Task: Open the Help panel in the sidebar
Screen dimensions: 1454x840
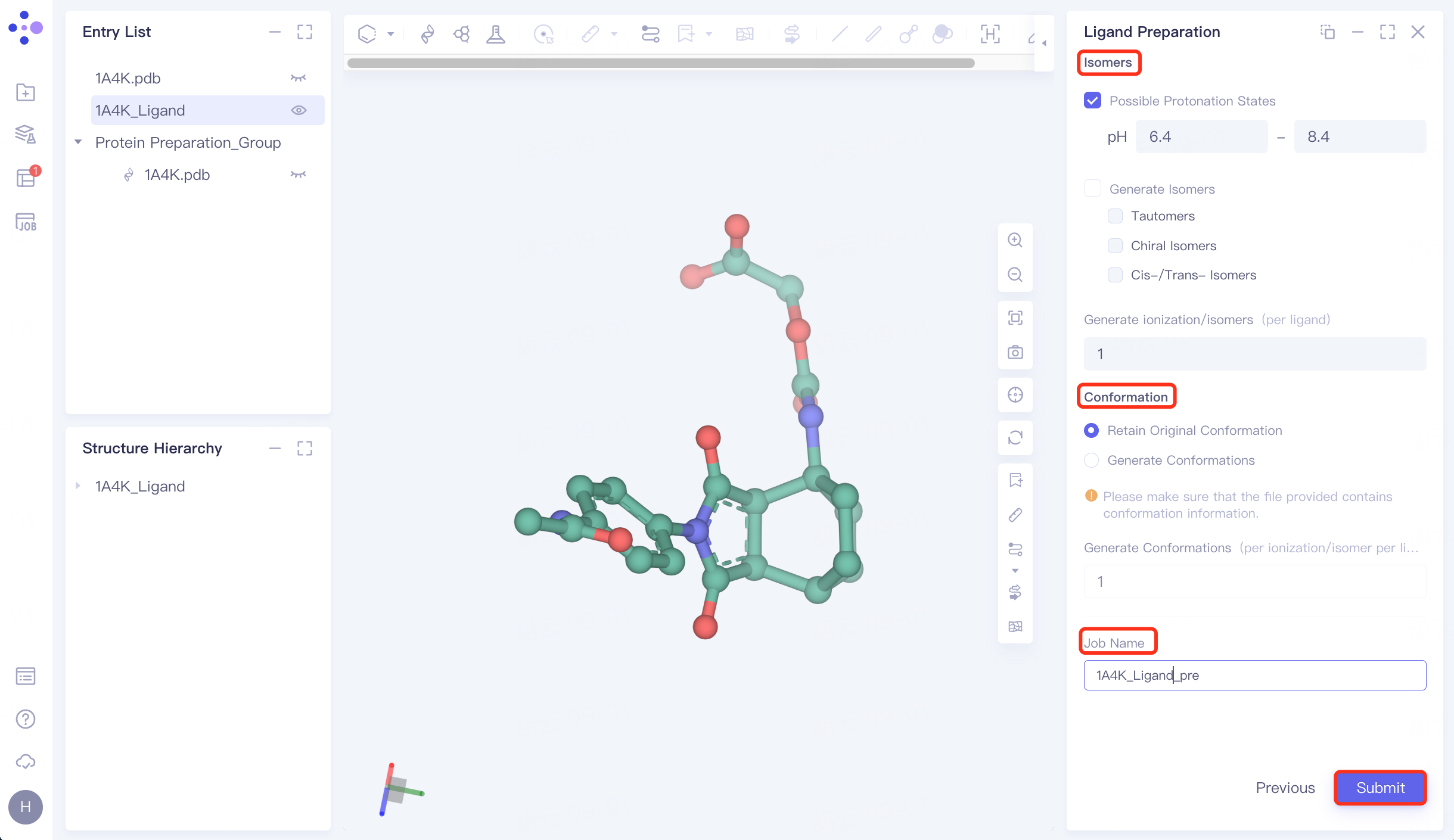Action: tap(26, 719)
